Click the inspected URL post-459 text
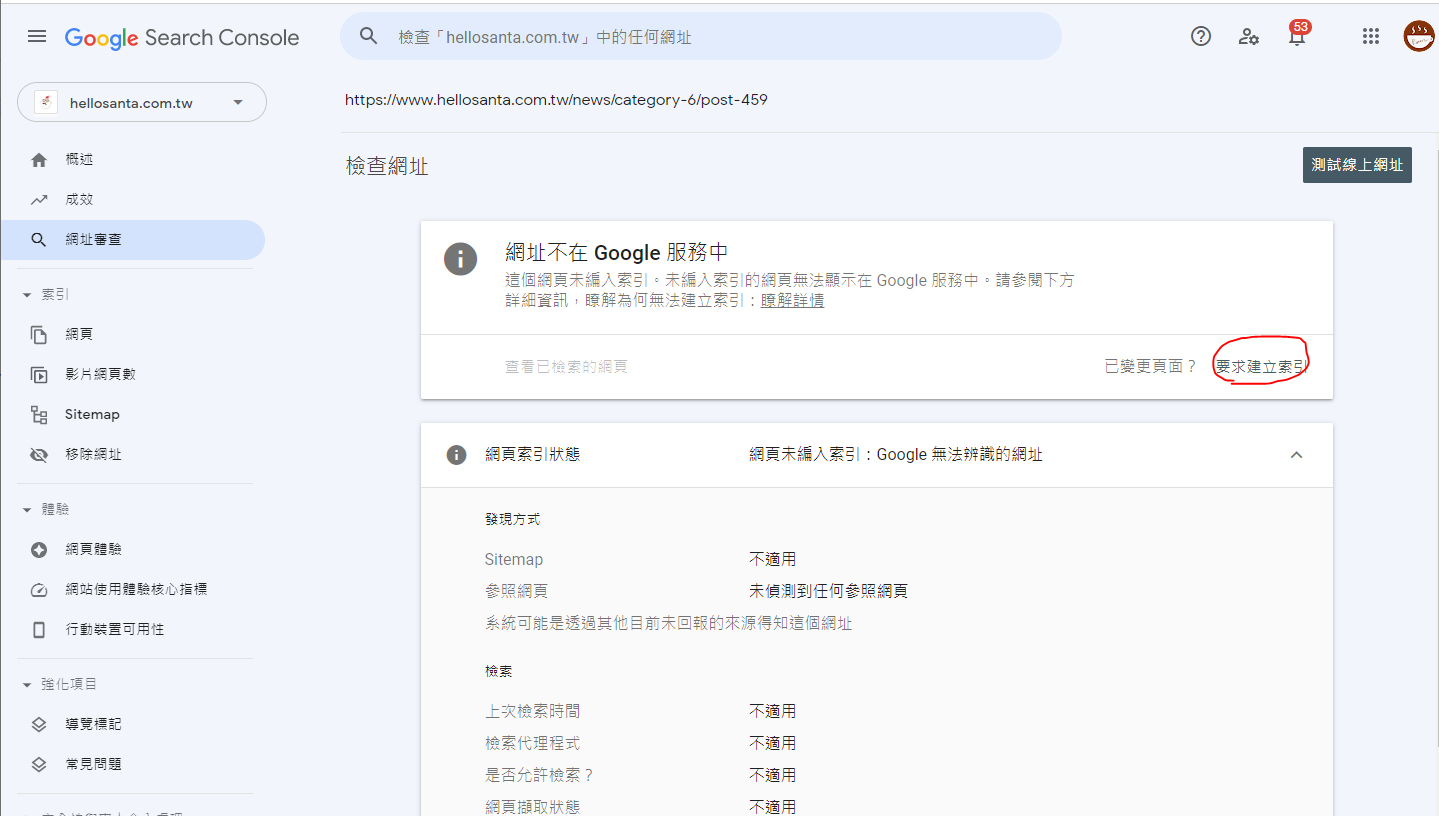 pos(556,100)
